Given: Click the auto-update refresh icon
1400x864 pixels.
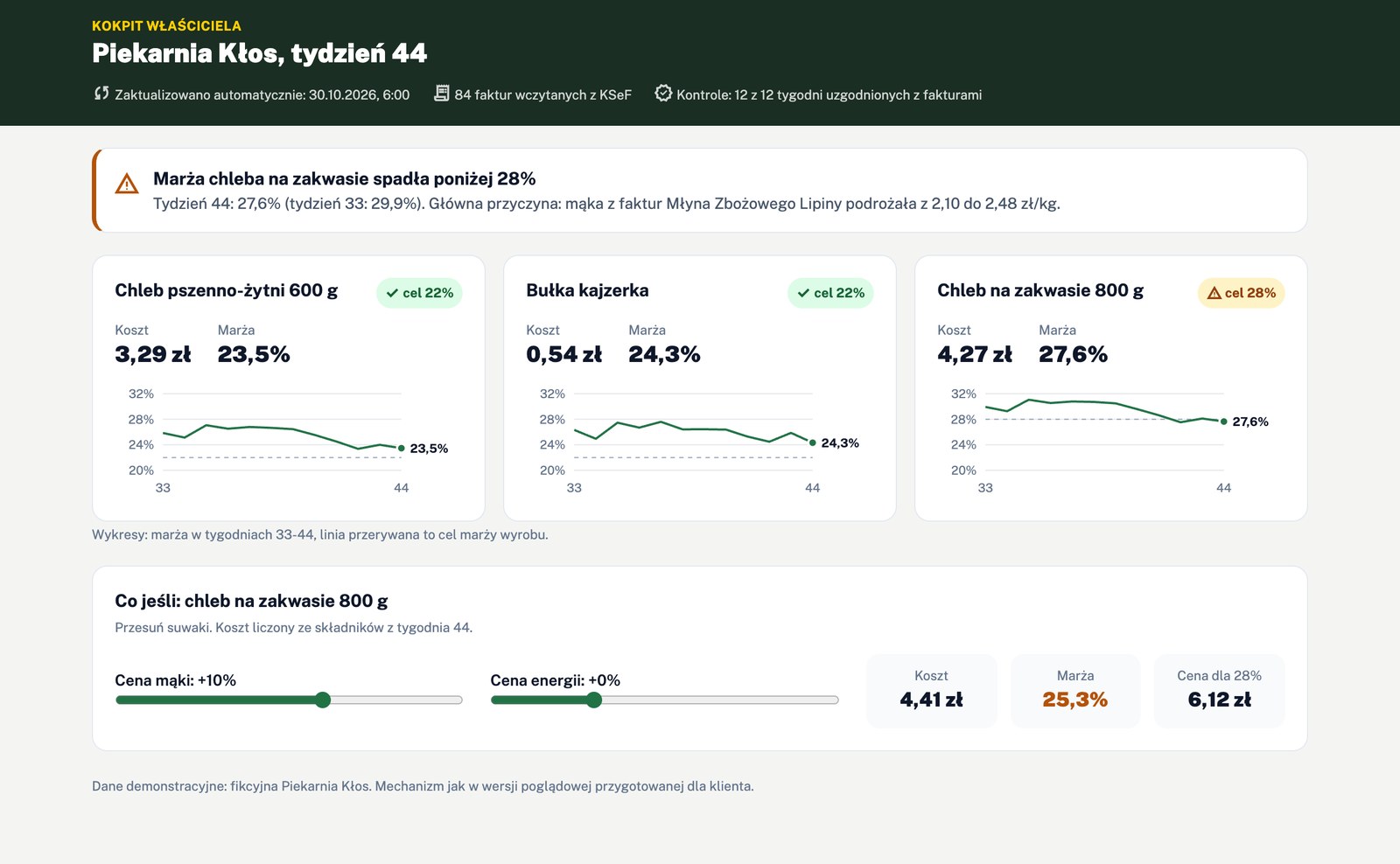Looking at the screenshot, I should click(x=101, y=94).
